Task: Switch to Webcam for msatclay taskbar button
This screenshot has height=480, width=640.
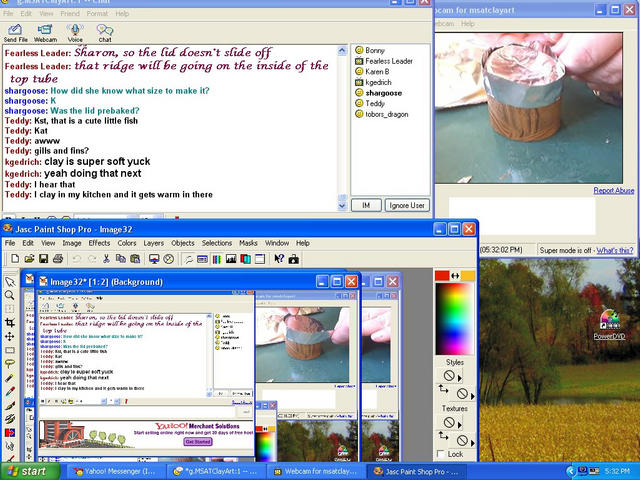Action: 316,471
